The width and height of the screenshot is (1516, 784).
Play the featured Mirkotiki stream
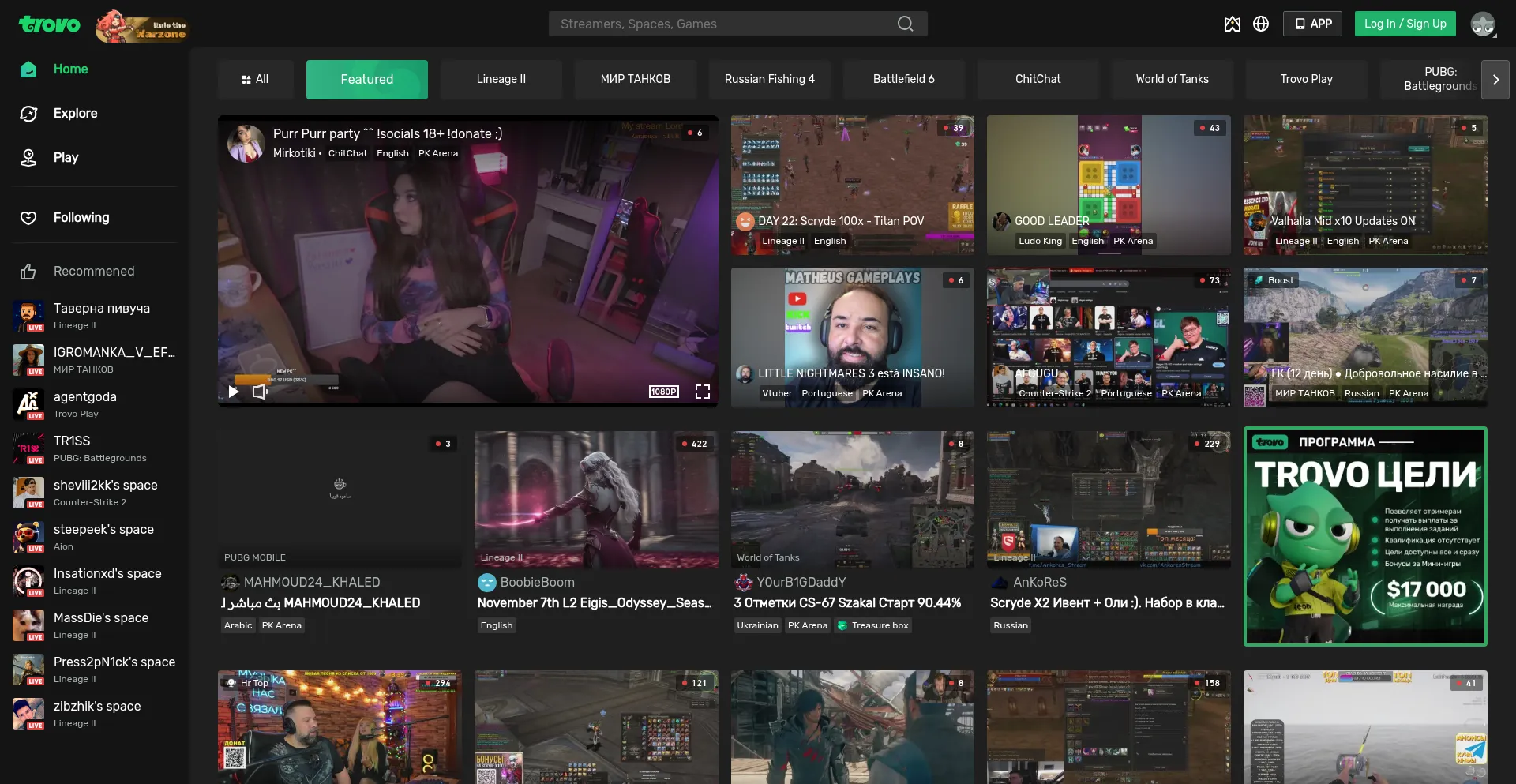click(234, 392)
